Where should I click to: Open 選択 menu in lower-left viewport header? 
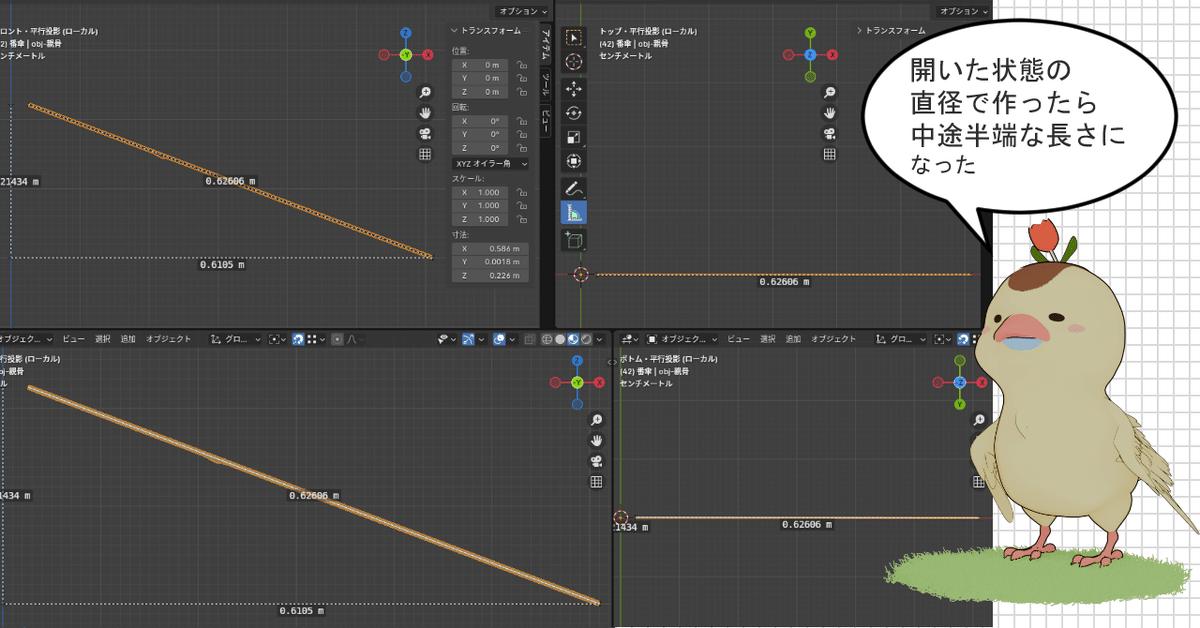click(103, 339)
